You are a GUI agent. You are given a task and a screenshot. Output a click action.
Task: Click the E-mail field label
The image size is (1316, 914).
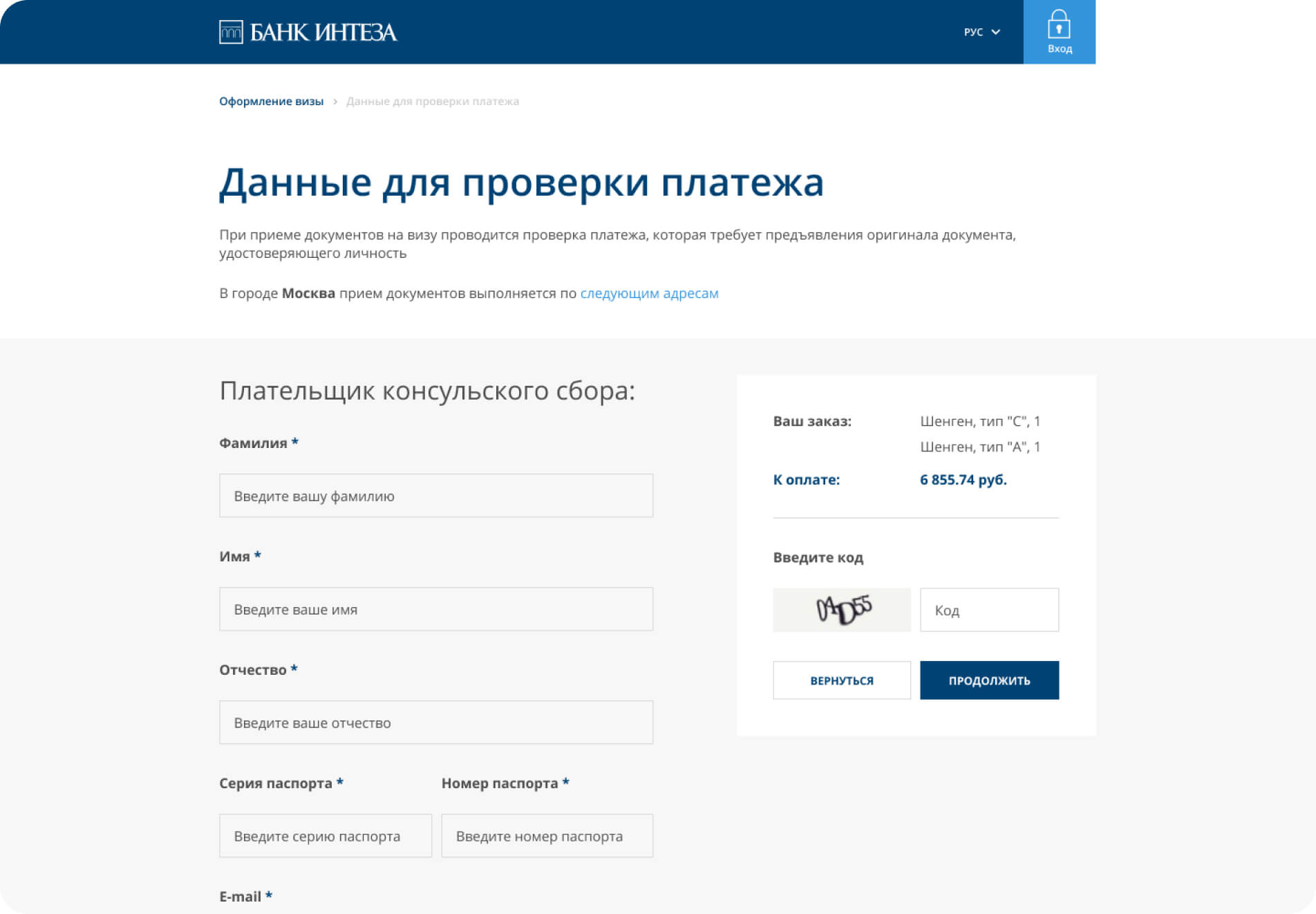[240, 897]
